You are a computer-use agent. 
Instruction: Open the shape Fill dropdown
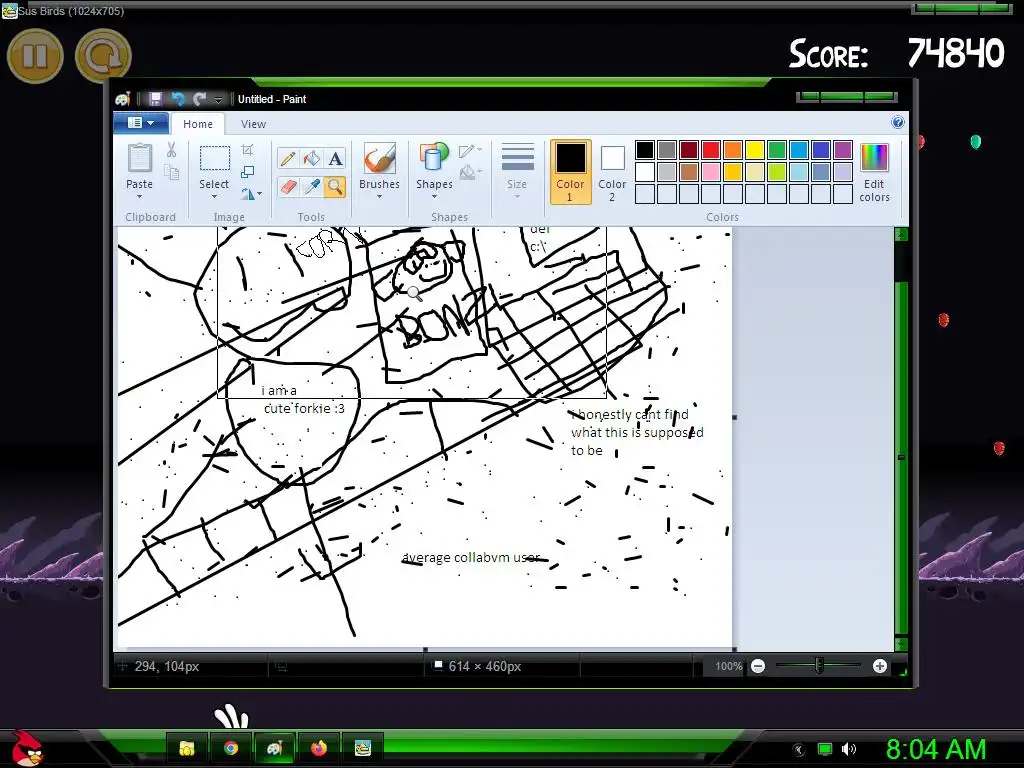pos(470,172)
